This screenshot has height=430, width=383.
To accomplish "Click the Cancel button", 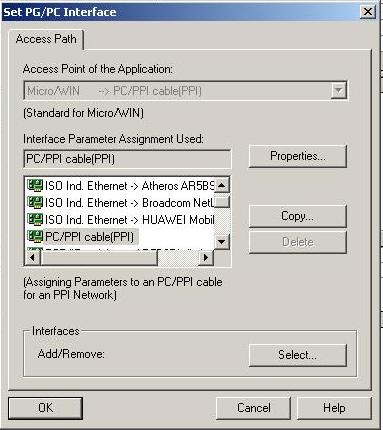I will pyautogui.click(x=254, y=408).
